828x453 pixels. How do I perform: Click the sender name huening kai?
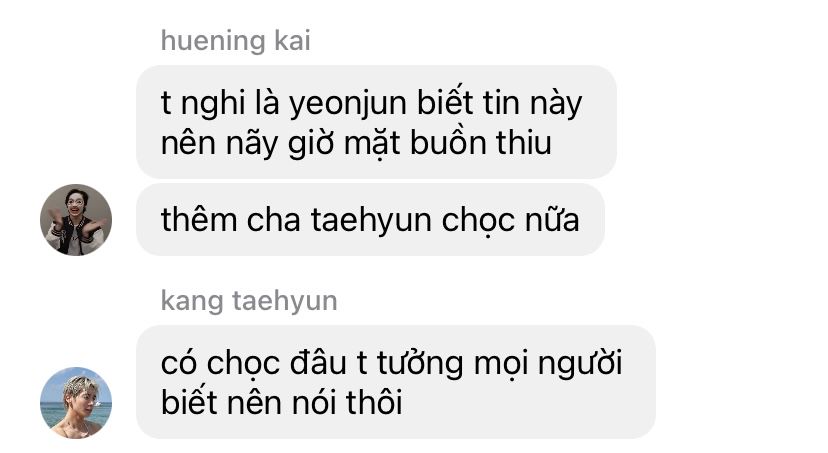(x=236, y=41)
